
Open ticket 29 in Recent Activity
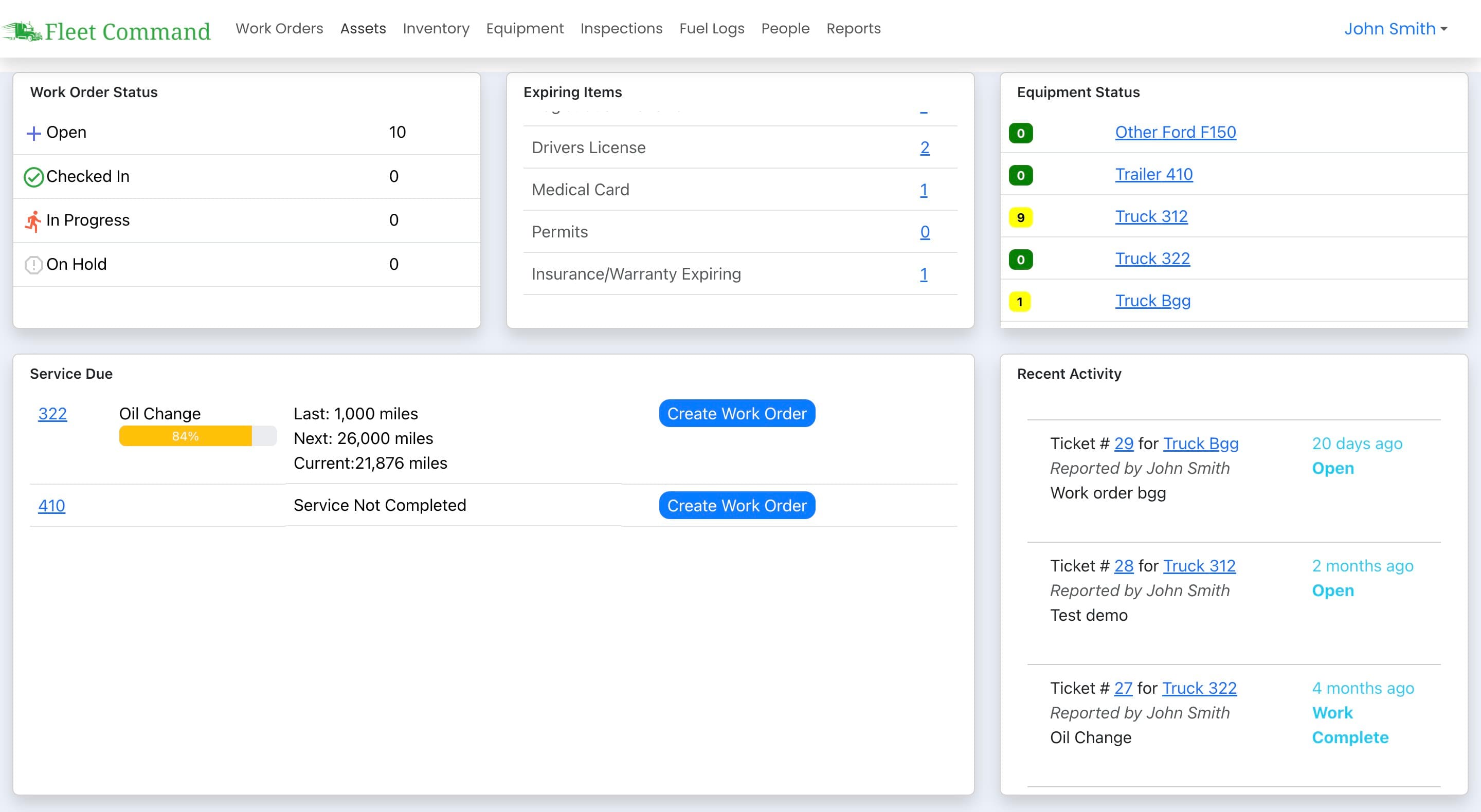click(x=1124, y=444)
